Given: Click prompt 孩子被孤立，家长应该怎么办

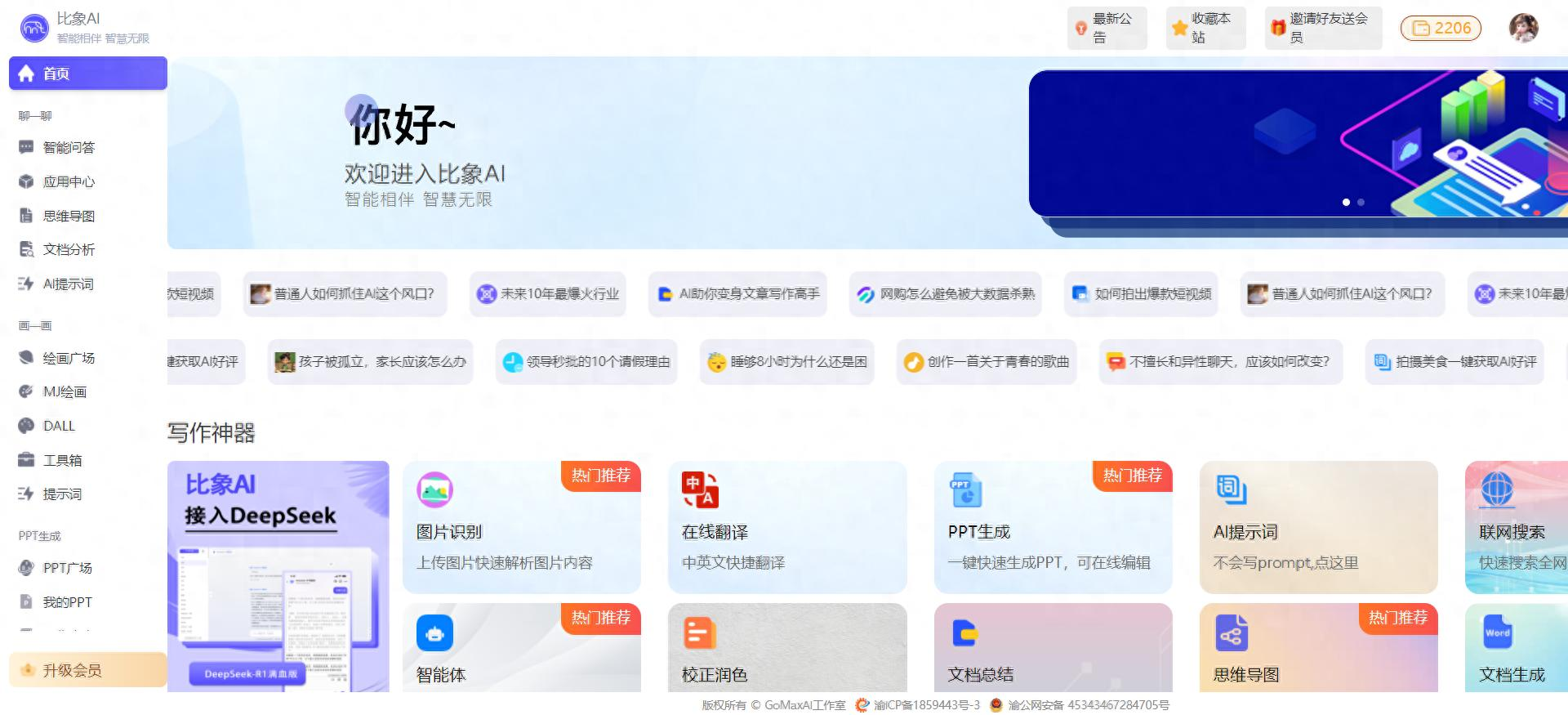Looking at the screenshot, I should [371, 361].
